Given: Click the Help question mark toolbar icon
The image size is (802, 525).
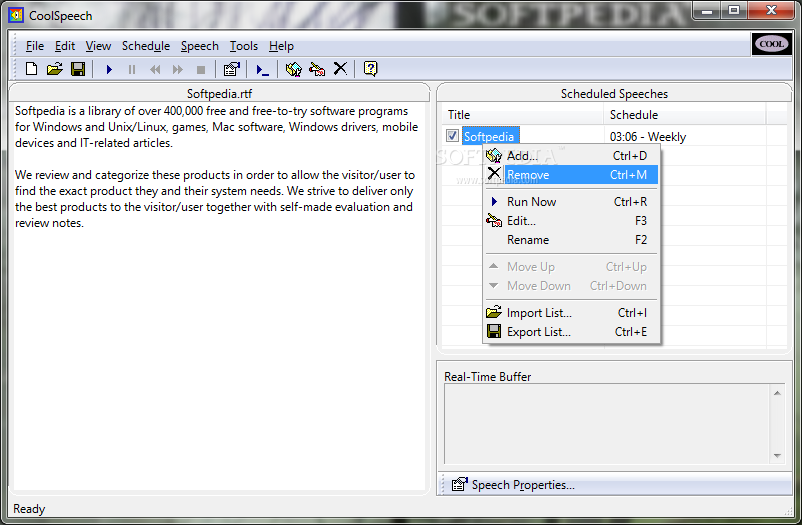Looking at the screenshot, I should click(x=370, y=69).
